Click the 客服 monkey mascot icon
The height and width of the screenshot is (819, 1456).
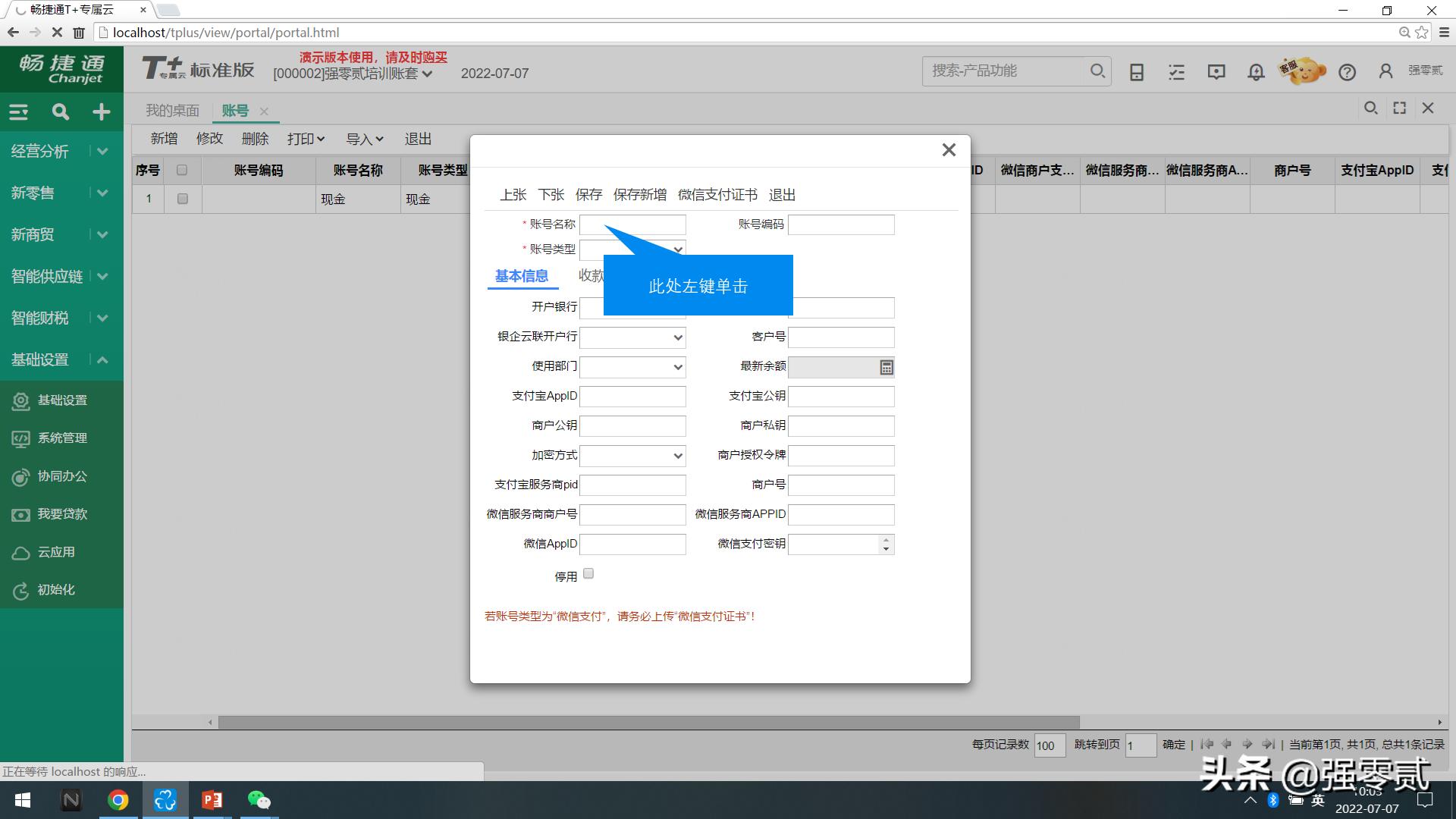click(1301, 71)
